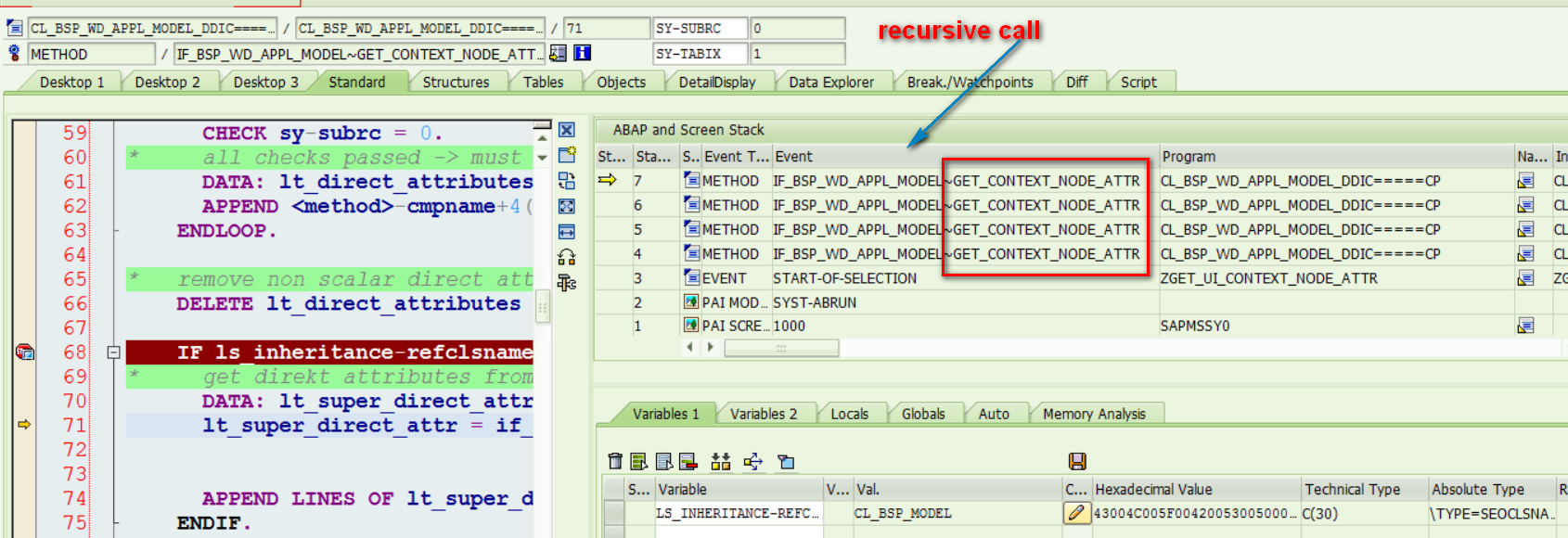Open the Script tab
1568x538 pixels.
pos(1138,82)
